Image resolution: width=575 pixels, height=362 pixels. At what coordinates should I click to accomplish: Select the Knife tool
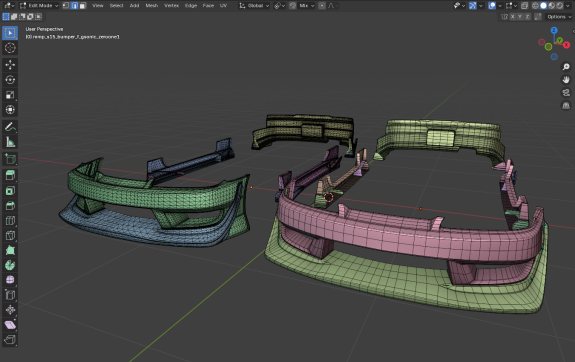pos(10,235)
